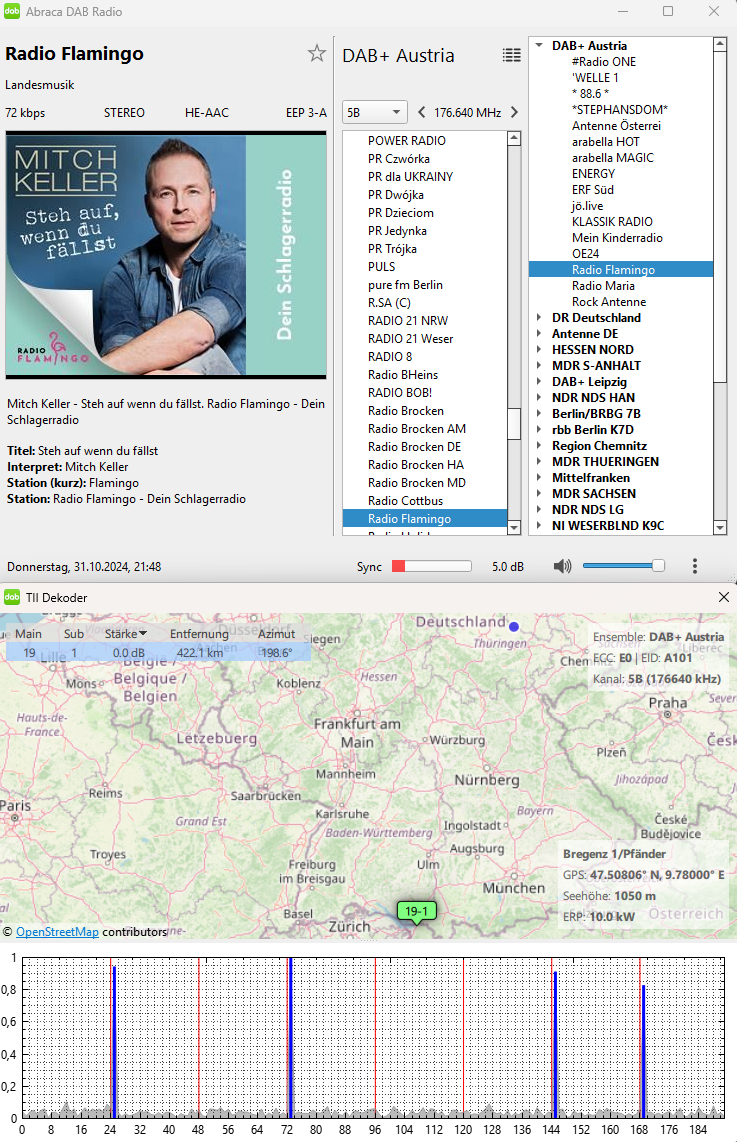Select *STEPHANSDOM* in ensemble tree

(x=620, y=110)
